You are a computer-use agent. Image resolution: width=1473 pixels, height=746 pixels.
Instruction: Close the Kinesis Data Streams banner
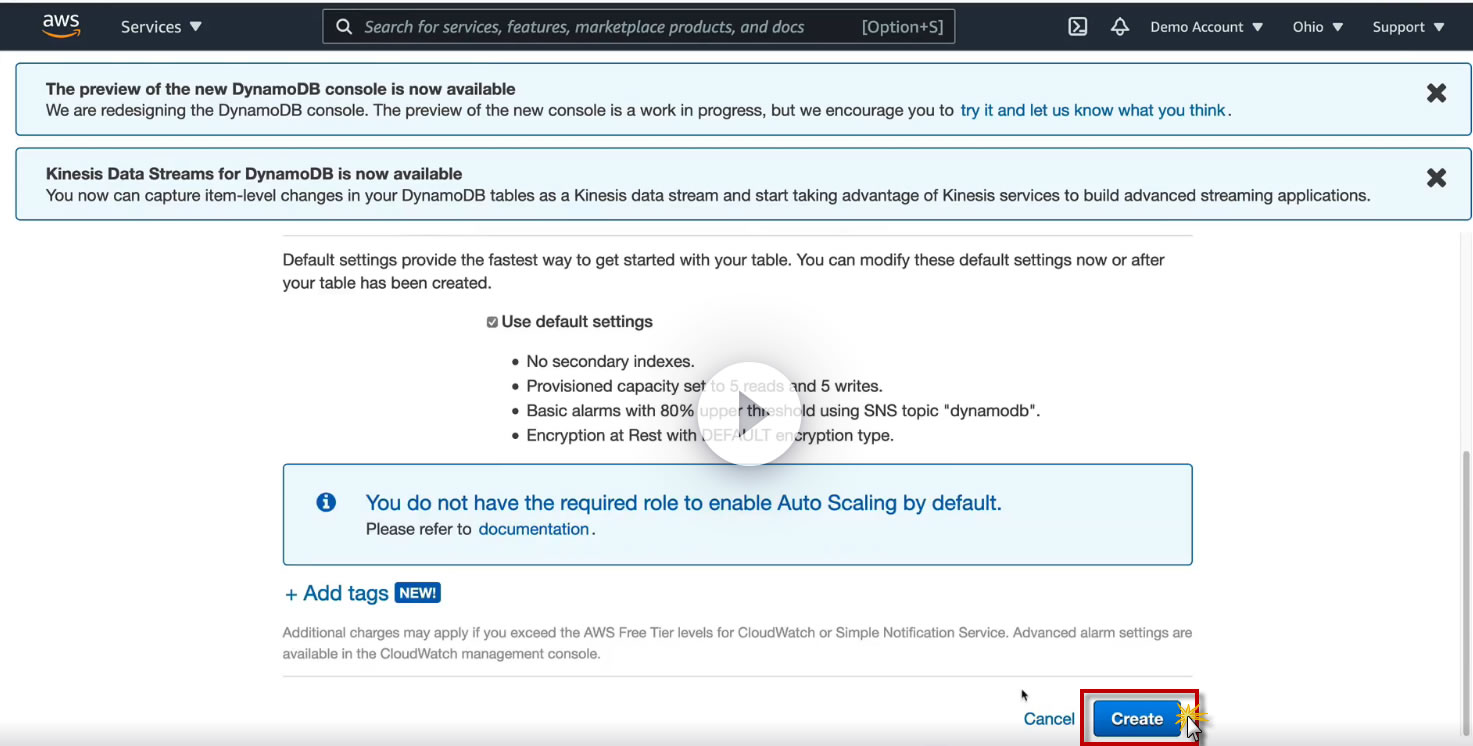click(x=1436, y=178)
